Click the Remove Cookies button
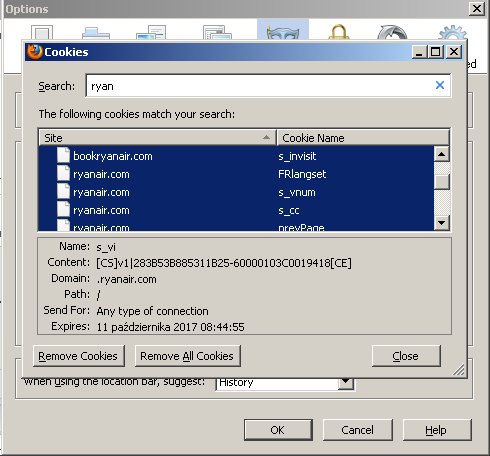 (x=79, y=356)
